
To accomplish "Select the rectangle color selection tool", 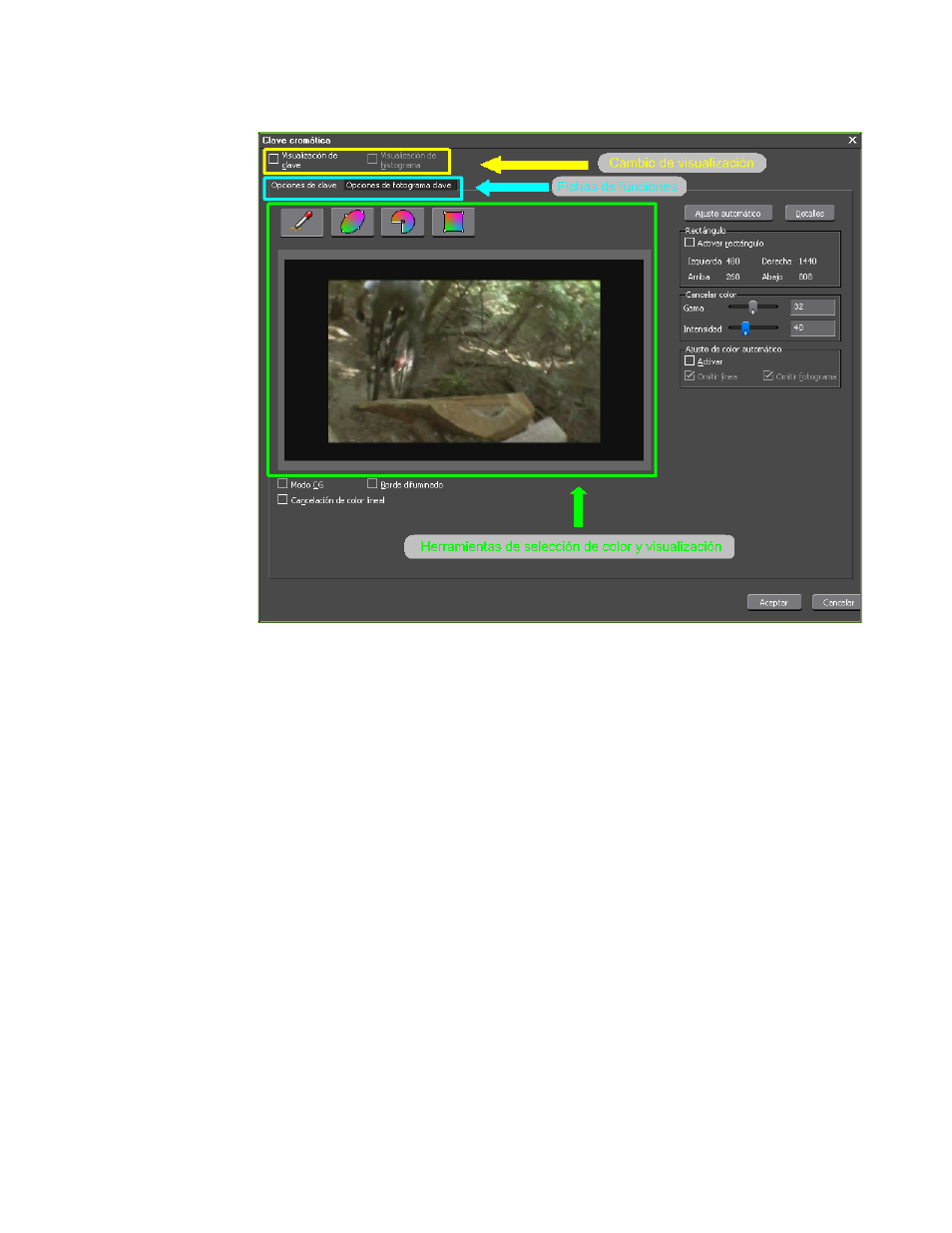I will [453, 222].
